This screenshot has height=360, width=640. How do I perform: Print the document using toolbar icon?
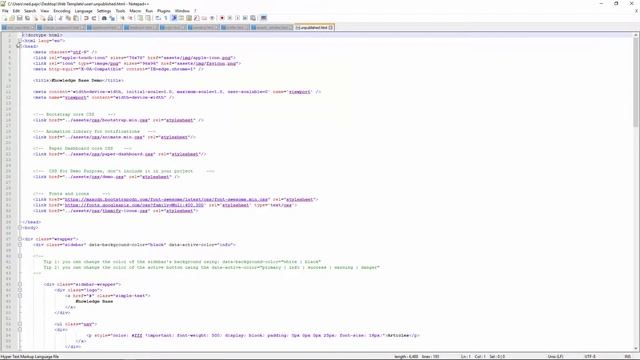(x=50, y=18)
